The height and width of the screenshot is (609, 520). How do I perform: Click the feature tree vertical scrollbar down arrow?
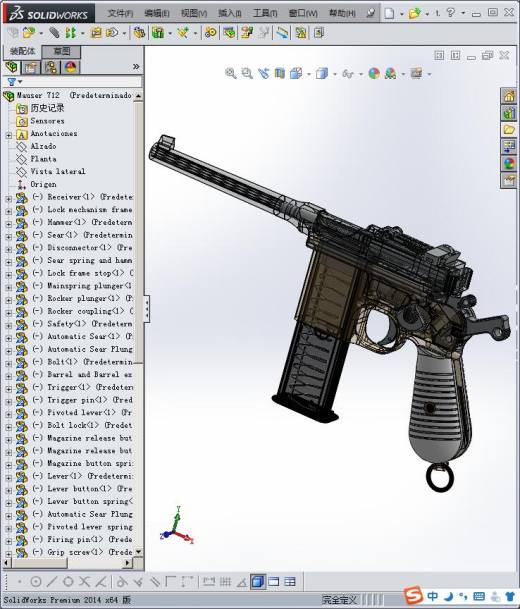coord(138,552)
